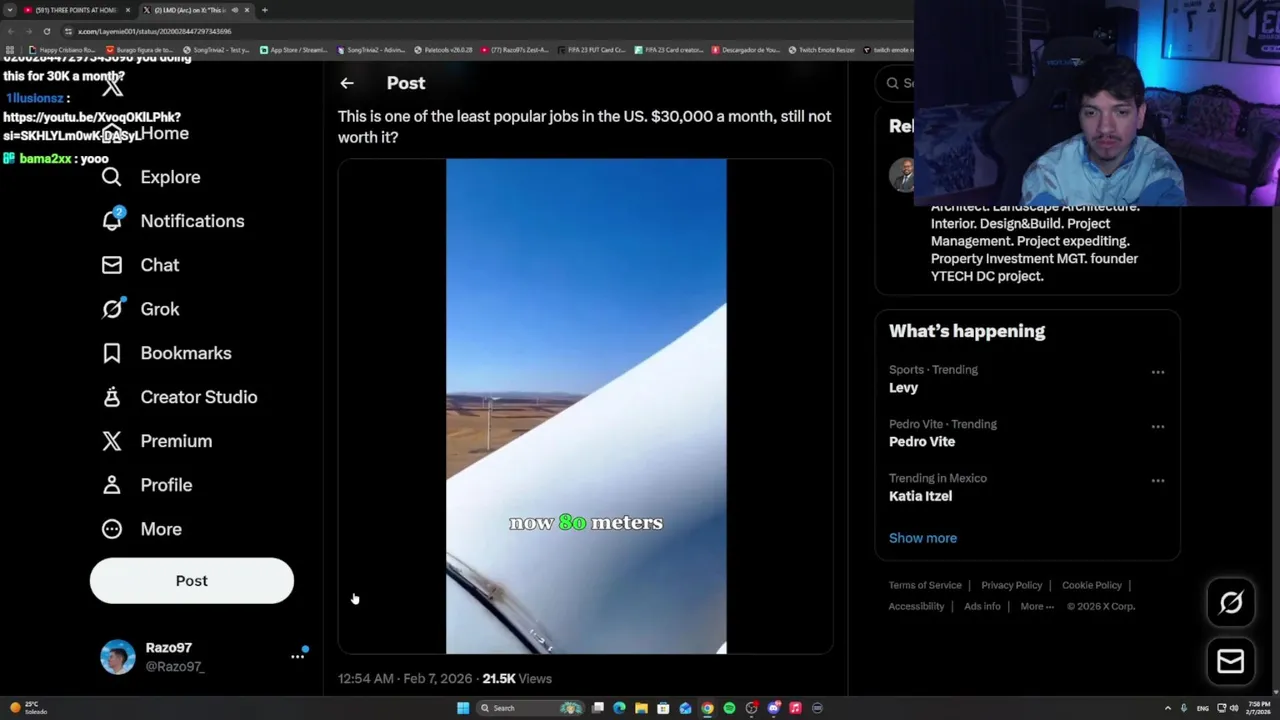Go to Profile in the sidebar

146,485
